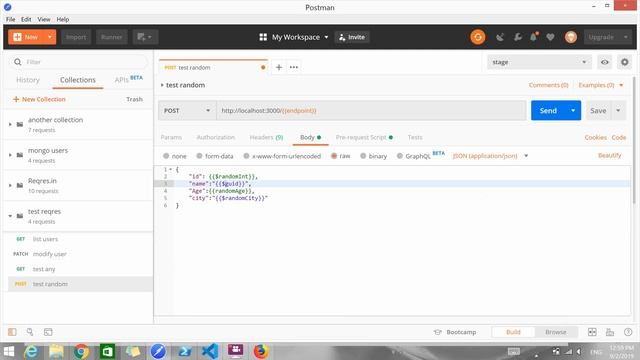Open the Tests request tab

pyautogui.click(x=415, y=138)
